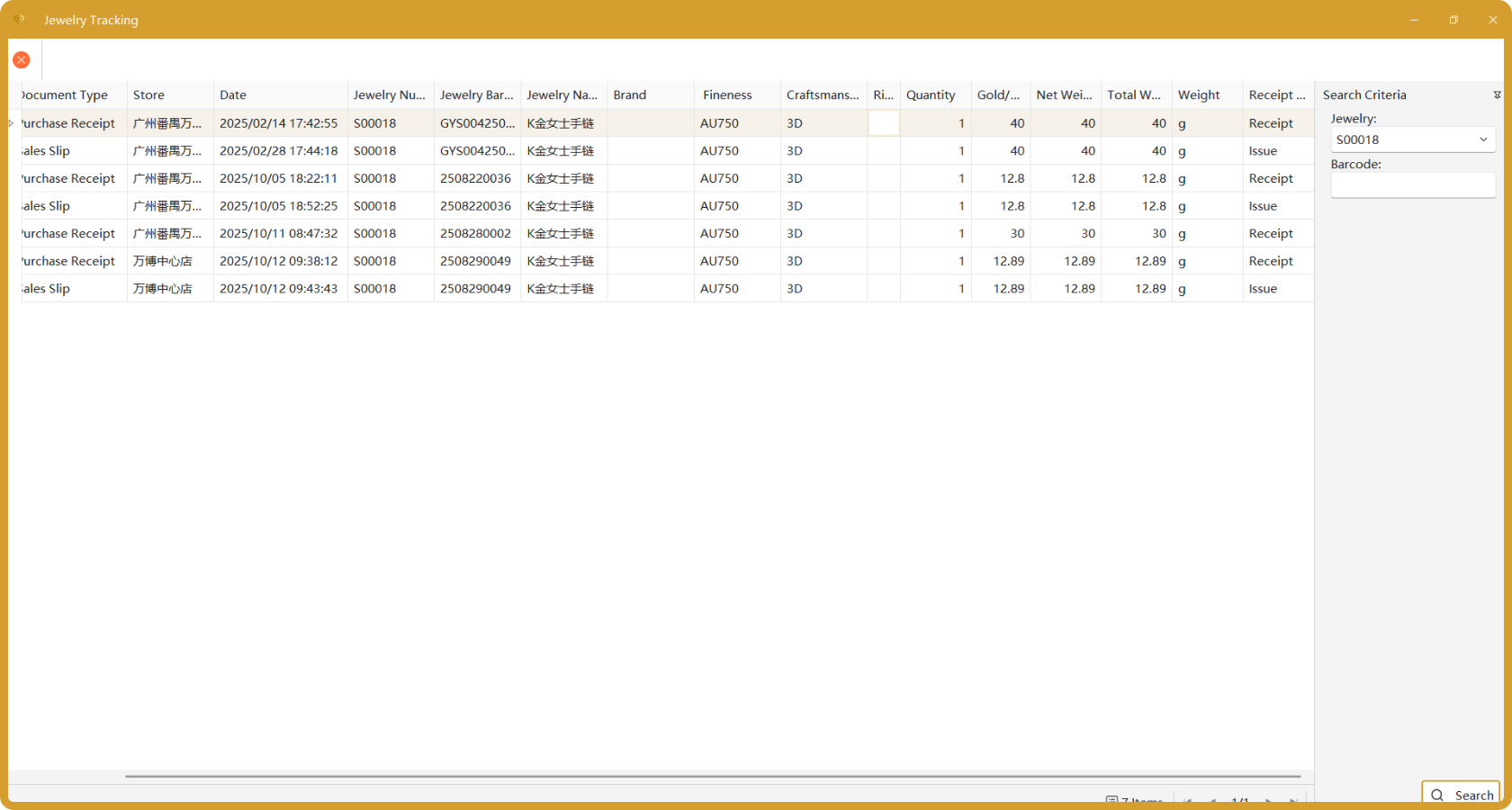Image resolution: width=1512 pixels, height=810 pixels.
Task: Open the Jewelry dropdown showing S00018
Action: click(1482, 139)
